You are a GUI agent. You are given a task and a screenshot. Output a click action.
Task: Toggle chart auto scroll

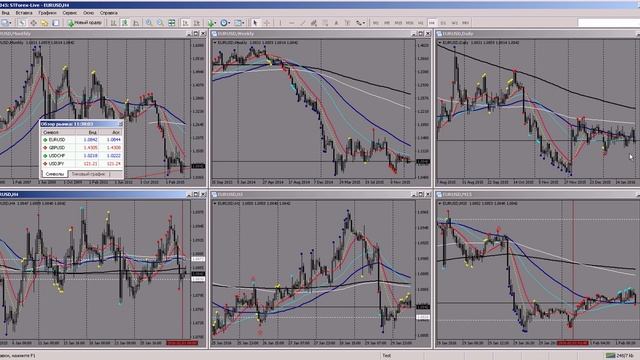click(x=185, y=23)
